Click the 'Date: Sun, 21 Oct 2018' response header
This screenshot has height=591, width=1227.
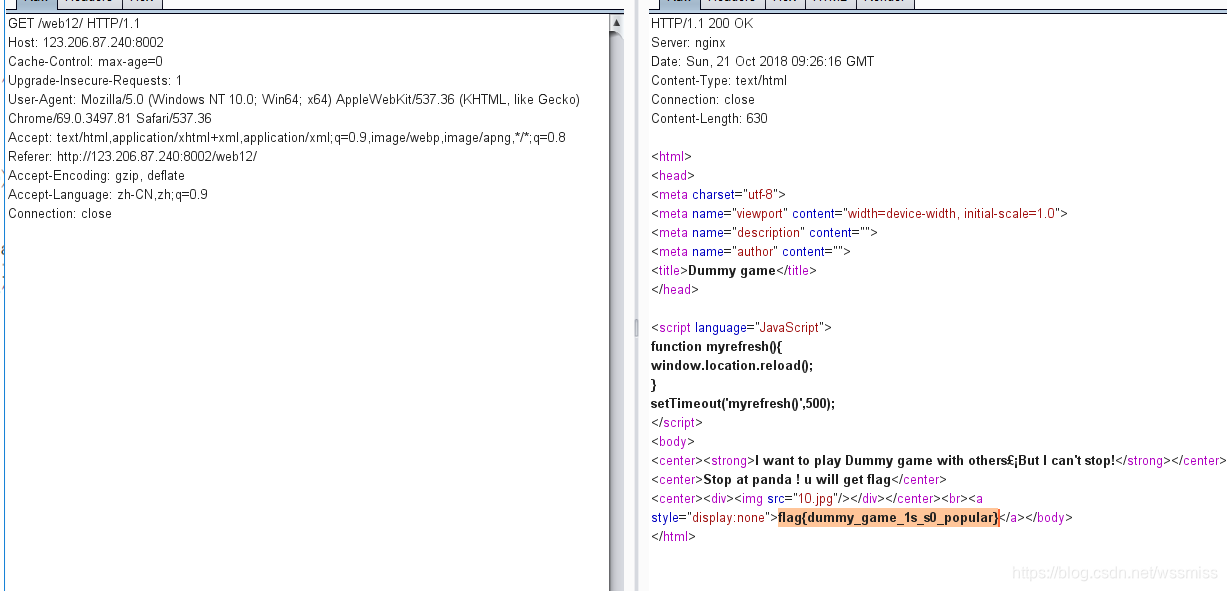tap(762, 61)
